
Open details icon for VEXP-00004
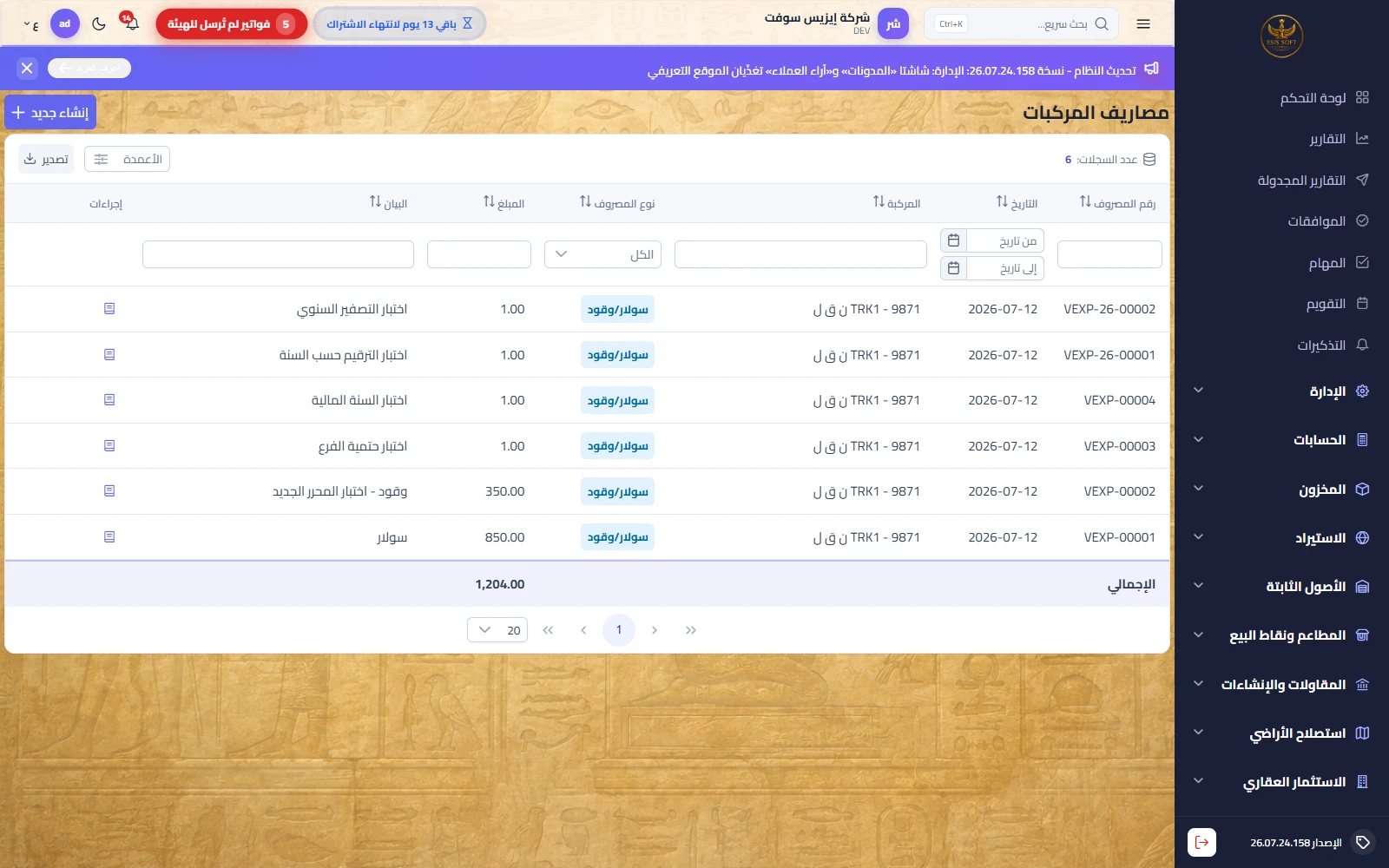click(x=109, y=400)
